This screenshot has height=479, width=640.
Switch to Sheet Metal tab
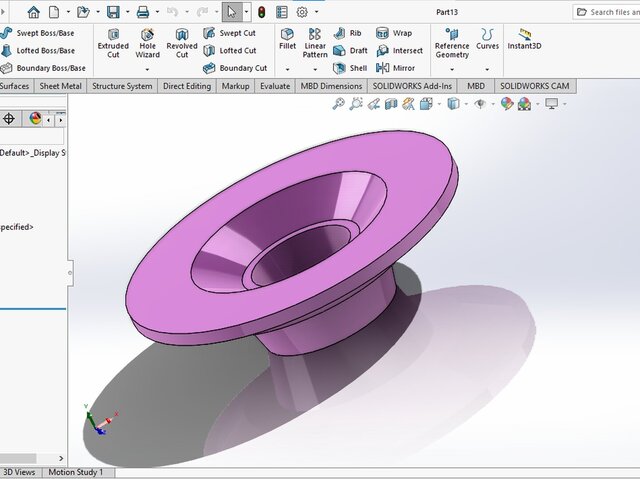point(60,86)
